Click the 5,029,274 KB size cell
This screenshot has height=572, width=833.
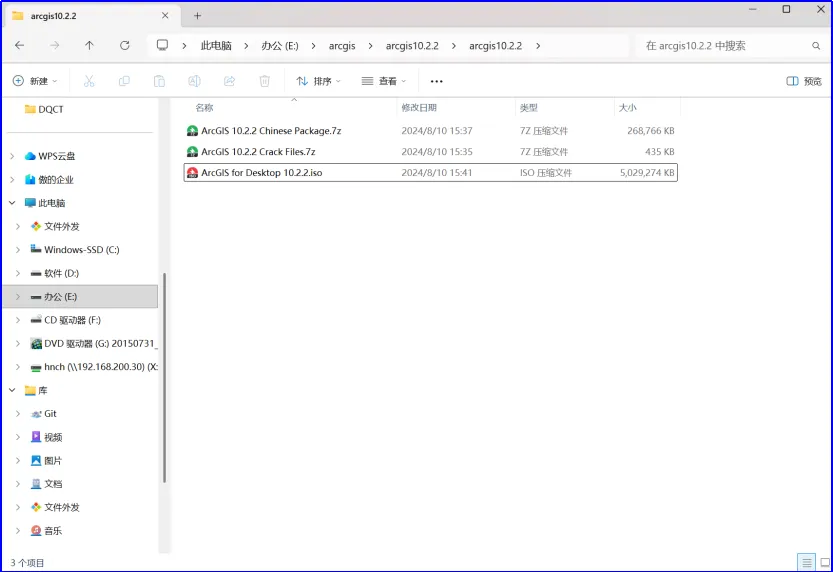647,173
